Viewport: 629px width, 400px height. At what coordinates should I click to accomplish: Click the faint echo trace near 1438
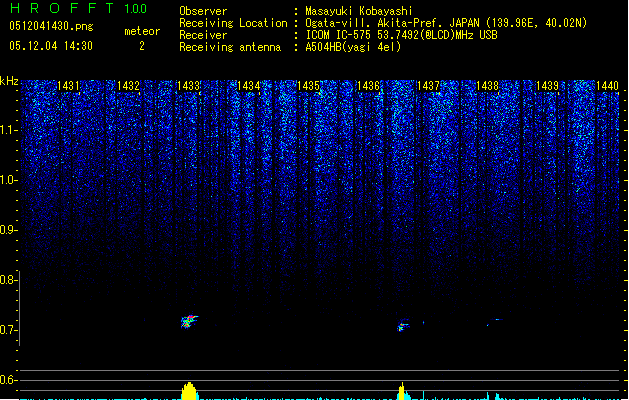pos(495,321)
